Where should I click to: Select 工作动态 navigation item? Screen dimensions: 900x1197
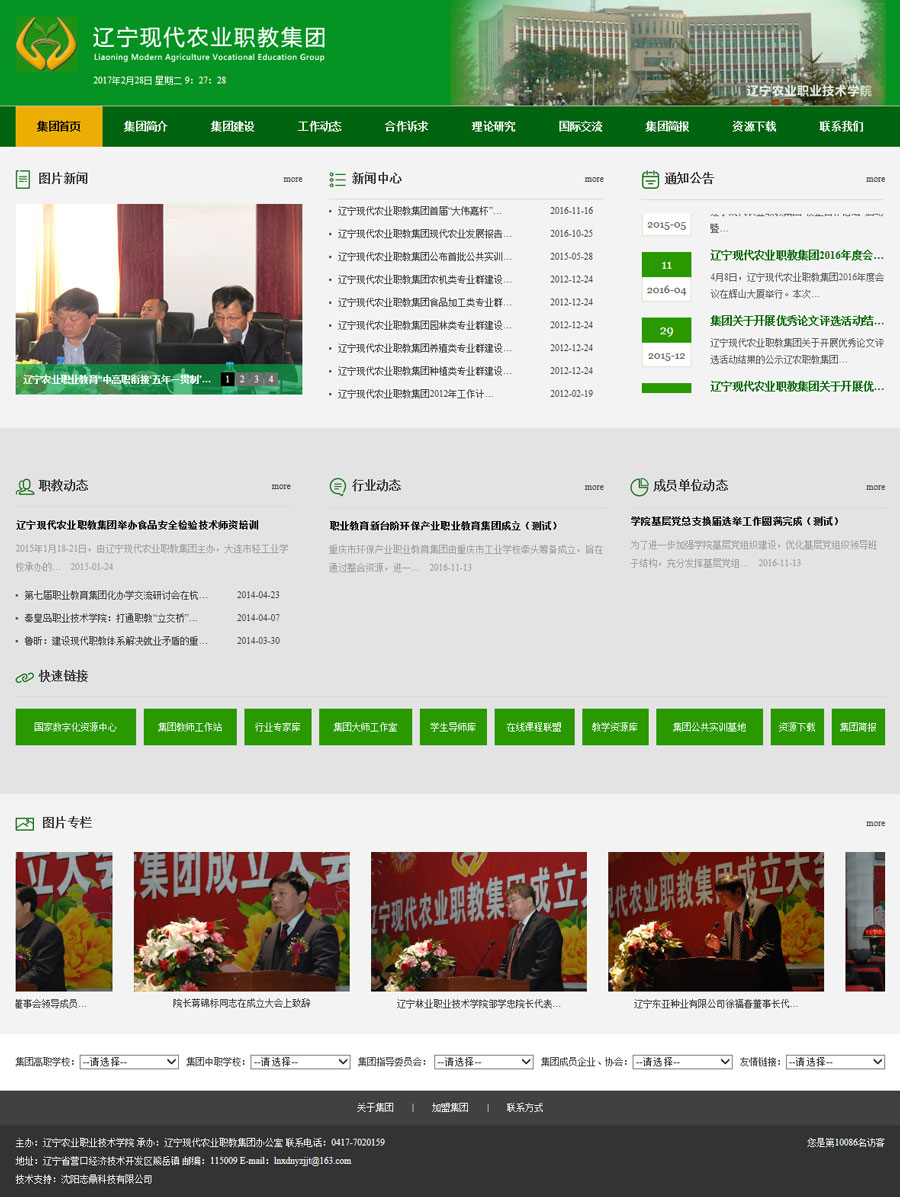(320, 126)
